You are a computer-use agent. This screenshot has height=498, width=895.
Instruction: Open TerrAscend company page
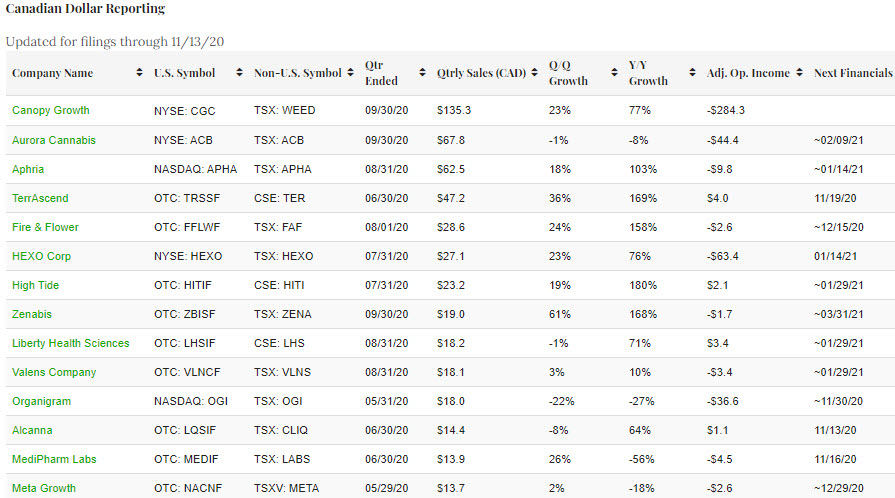tap(40, 198)
